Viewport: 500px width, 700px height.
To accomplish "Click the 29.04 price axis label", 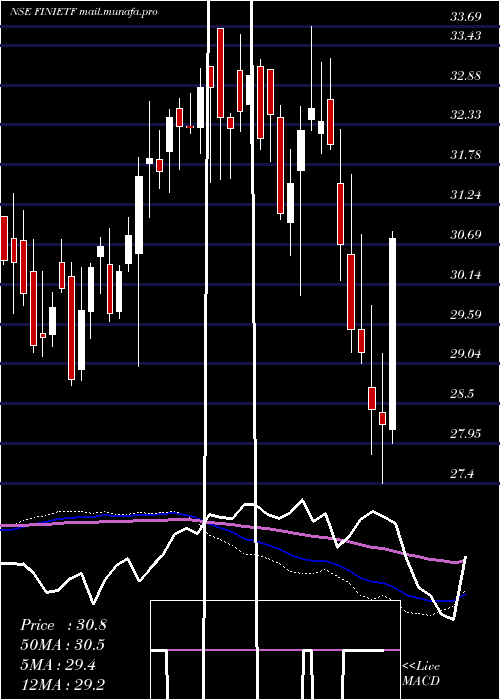I will (x=466, y=354).
